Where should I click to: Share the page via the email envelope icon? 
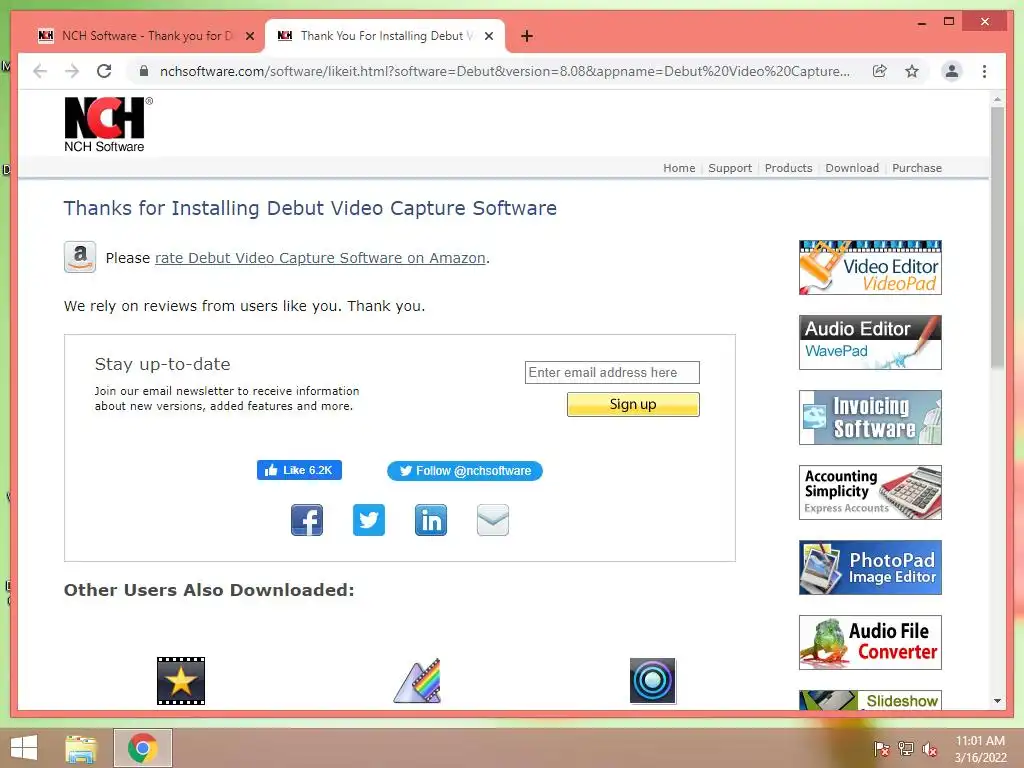[493, 520]
